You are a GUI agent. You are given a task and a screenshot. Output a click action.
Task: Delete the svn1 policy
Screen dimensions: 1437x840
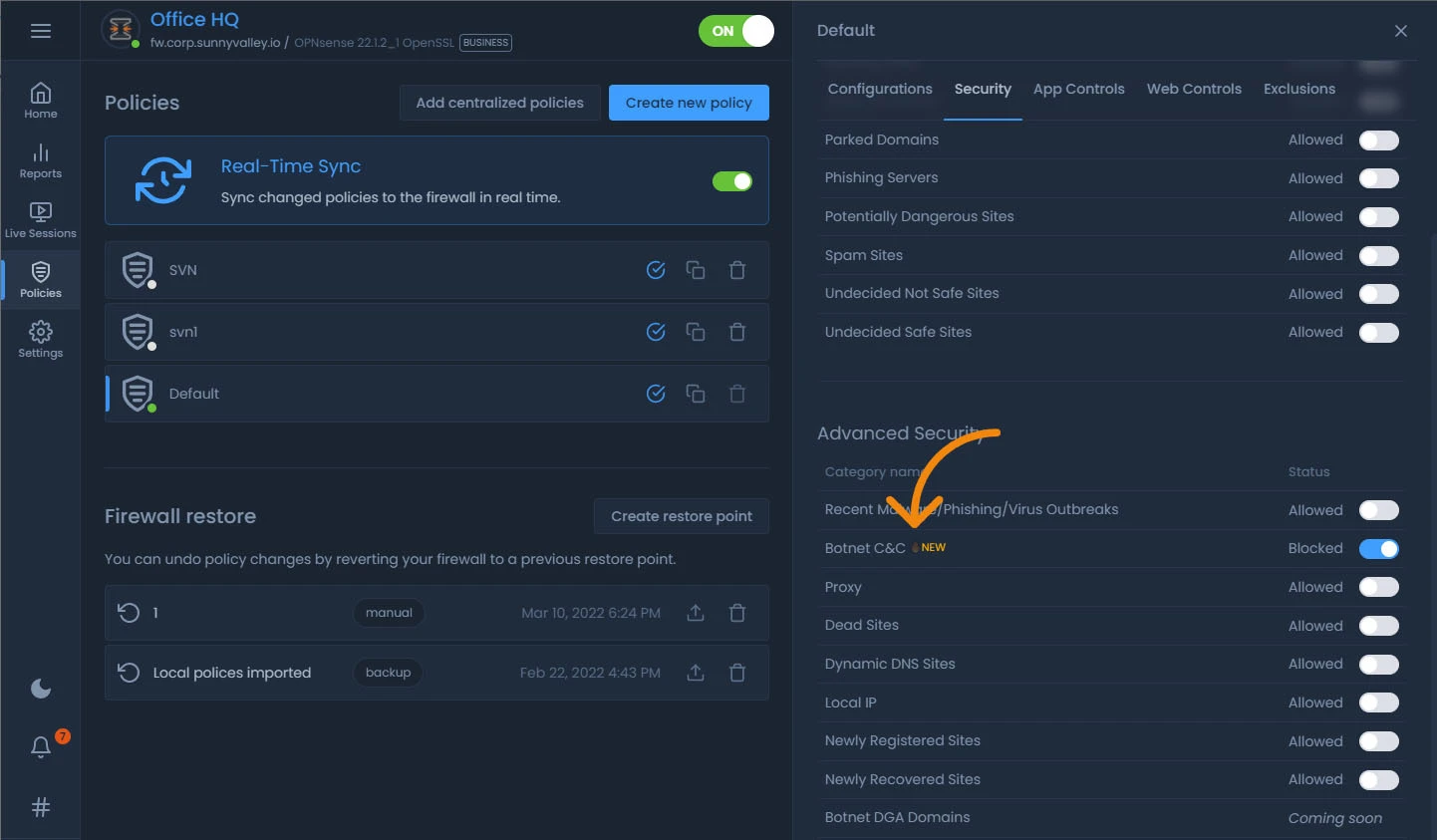tap(737, 332)
